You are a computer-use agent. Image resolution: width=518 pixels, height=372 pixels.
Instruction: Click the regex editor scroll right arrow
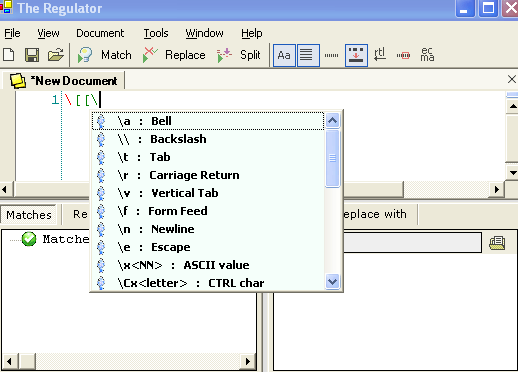point(497,190)
